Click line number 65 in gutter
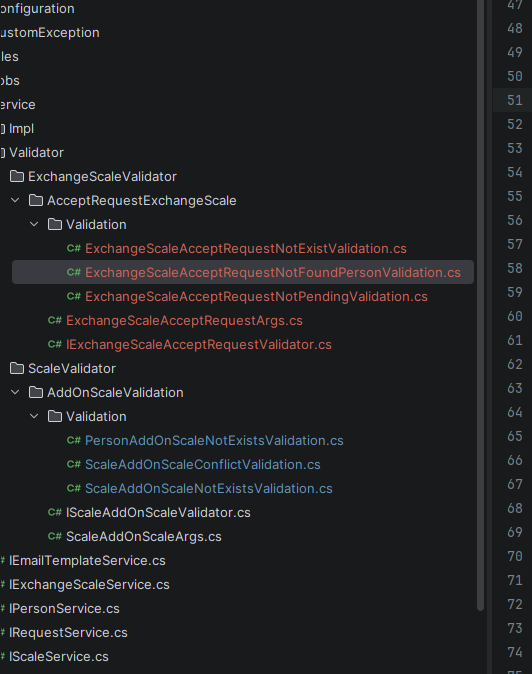The height and width of the screenshot is (674, 532). point(514,436)
